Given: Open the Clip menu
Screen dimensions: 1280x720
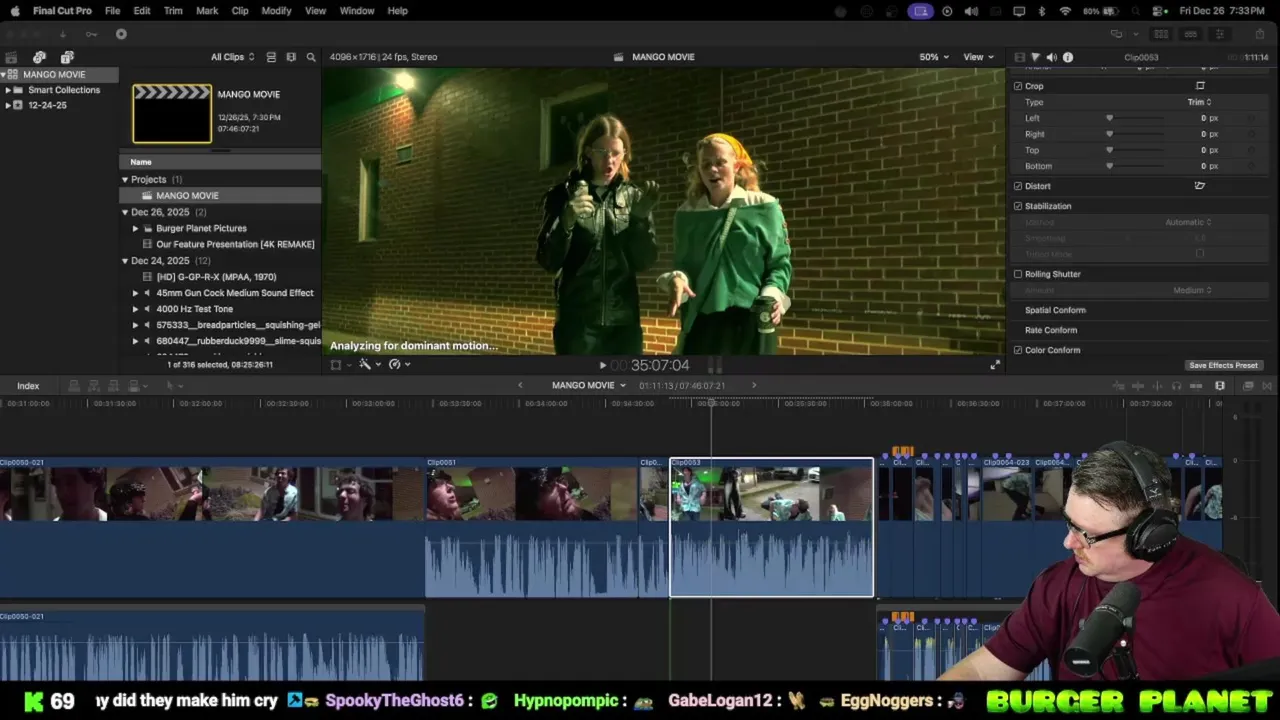Looking at the screenshot, I should [x=240, y=11].
